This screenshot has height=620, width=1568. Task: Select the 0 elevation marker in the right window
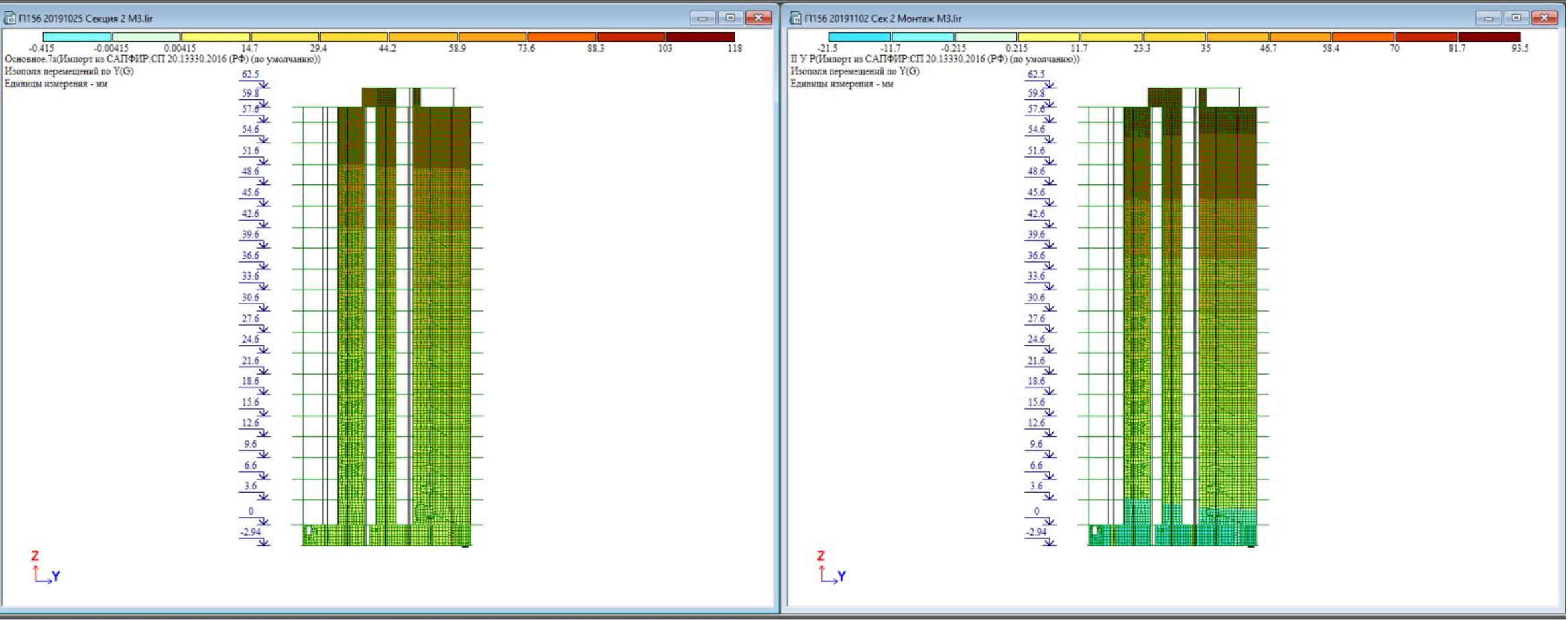1036,511
